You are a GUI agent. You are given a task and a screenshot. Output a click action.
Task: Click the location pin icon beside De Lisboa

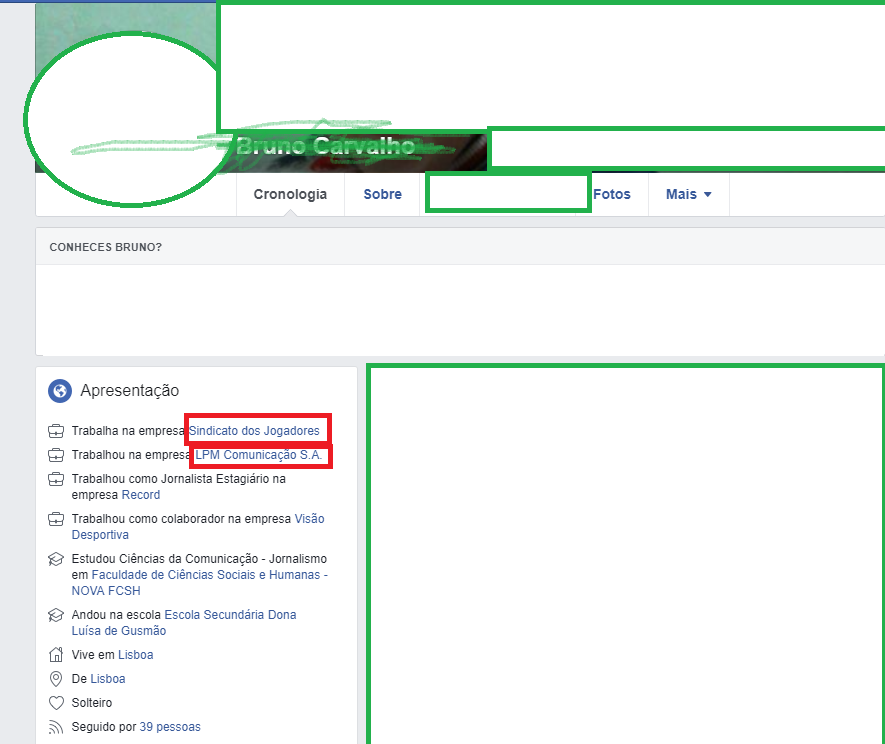tap(56, 679)
